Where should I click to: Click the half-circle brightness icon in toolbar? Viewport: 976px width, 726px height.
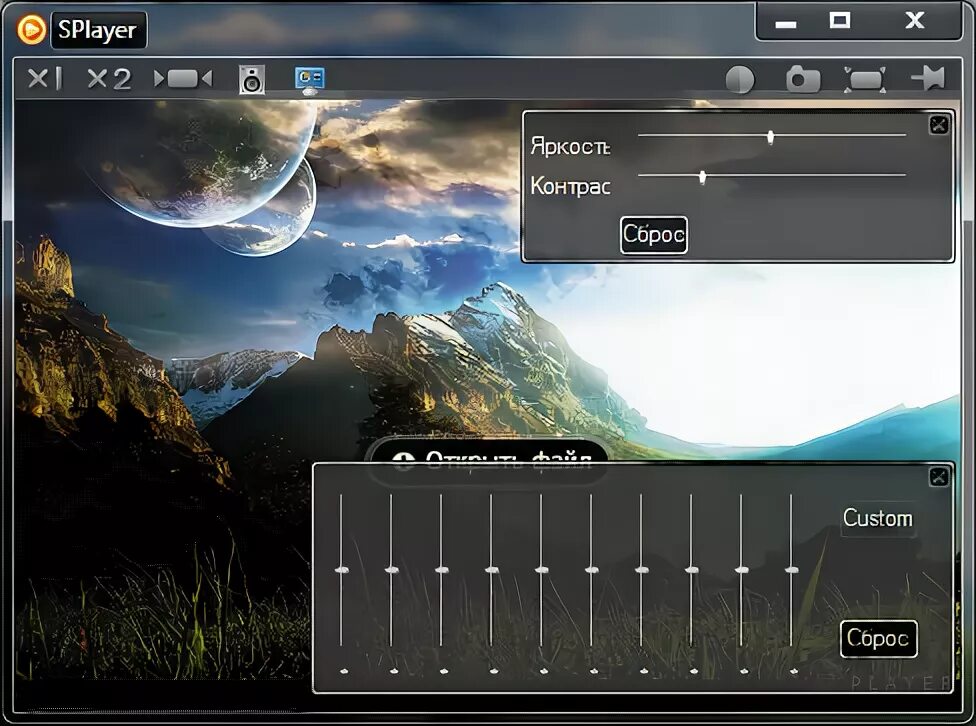740,80
